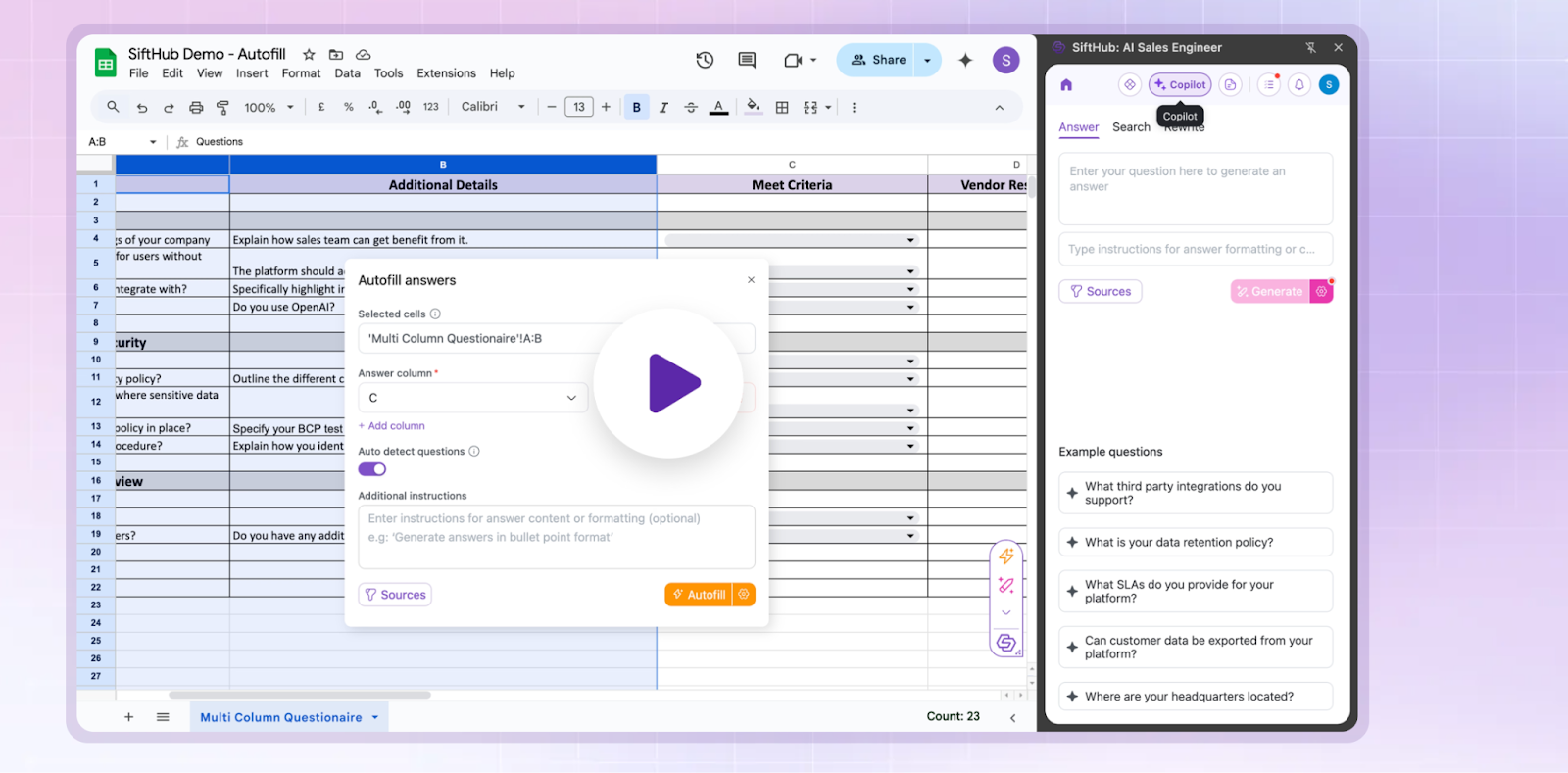The image size is (1568, 773).
Task: Star the SiftHub Demo document
Action: pos(309,55)
